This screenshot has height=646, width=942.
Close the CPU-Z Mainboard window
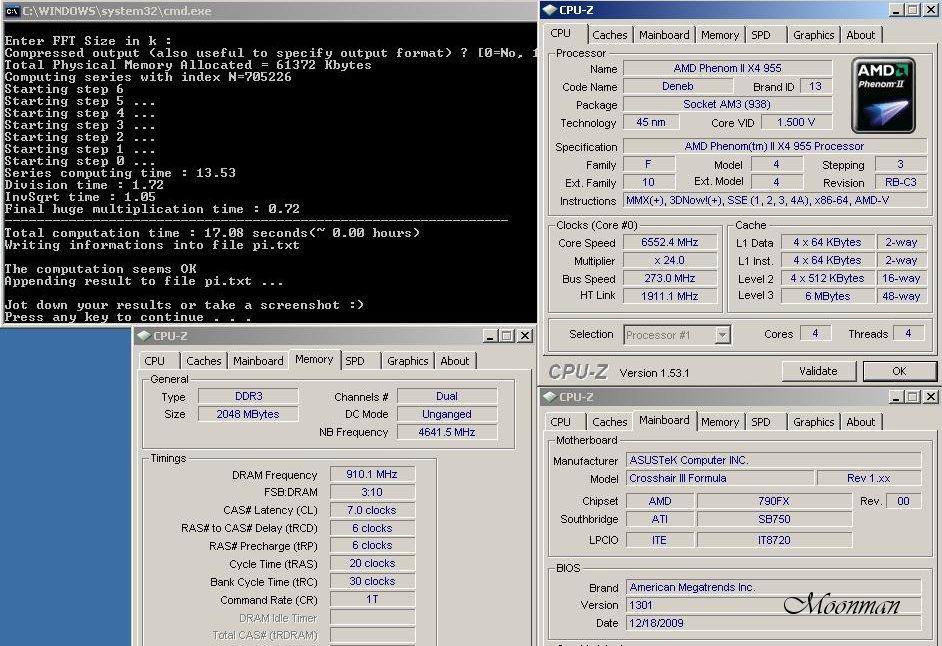931,397
